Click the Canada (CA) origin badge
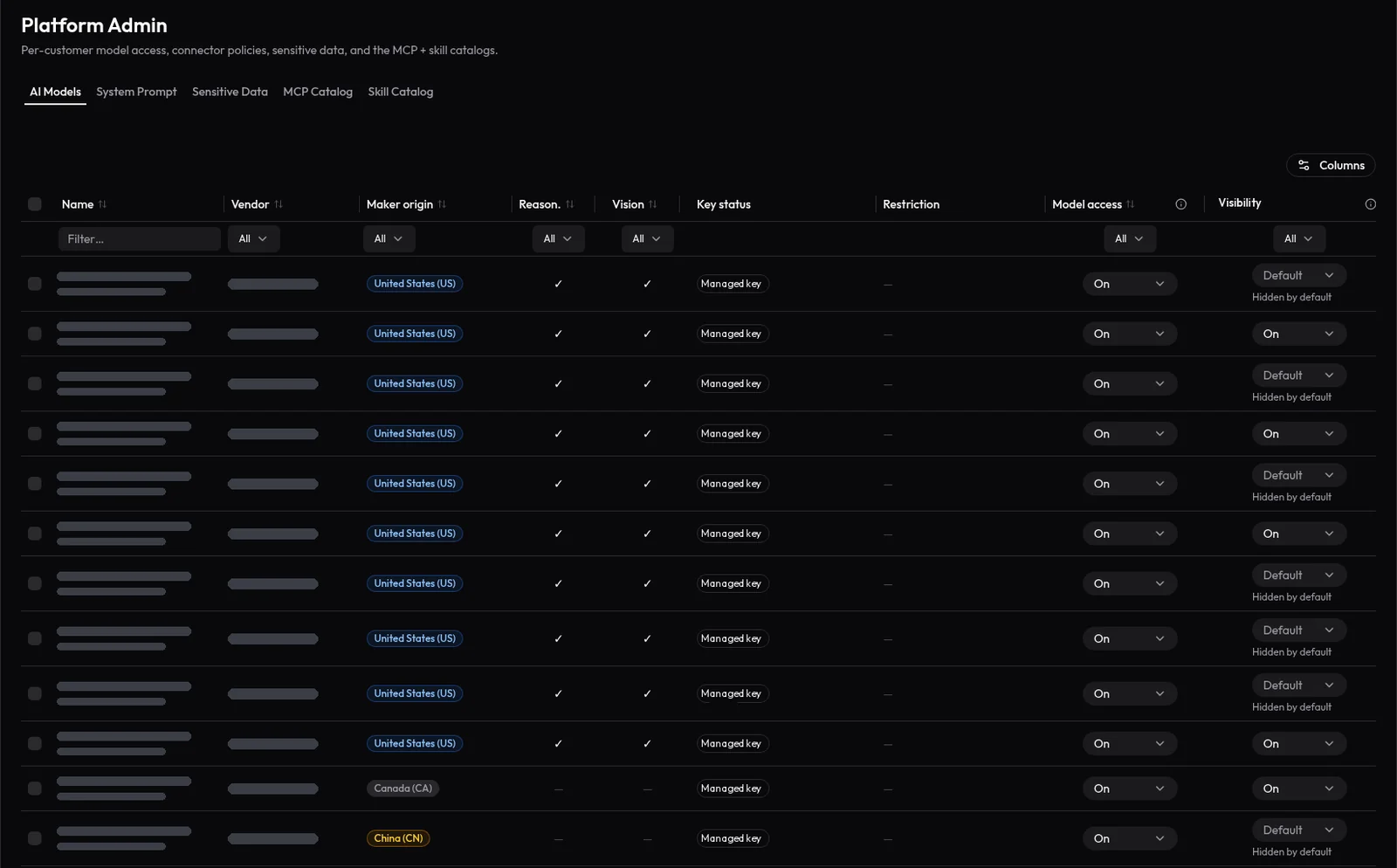1397x868 pixels. (403, 789)
